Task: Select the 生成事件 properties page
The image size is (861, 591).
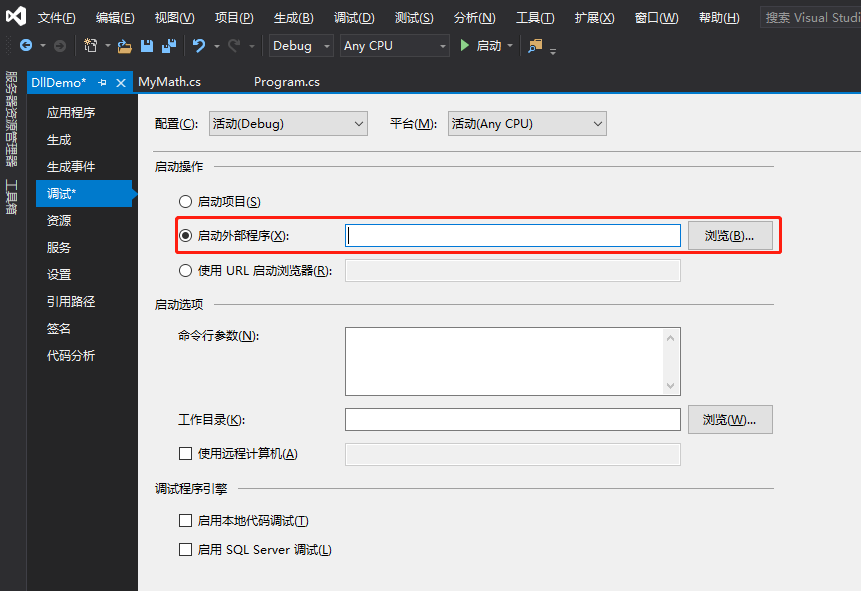Action: [x=71, y=166]
